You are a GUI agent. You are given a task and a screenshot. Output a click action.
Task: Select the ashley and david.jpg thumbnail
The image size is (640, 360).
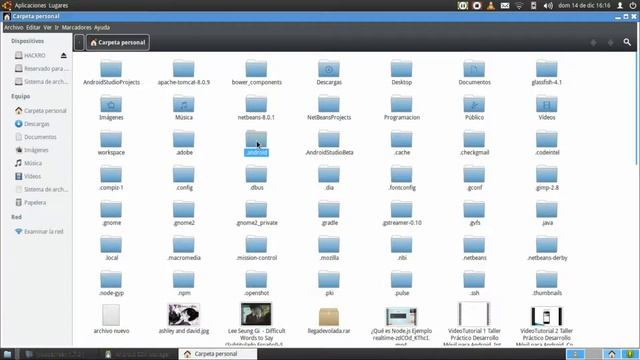tap(184, 315)
